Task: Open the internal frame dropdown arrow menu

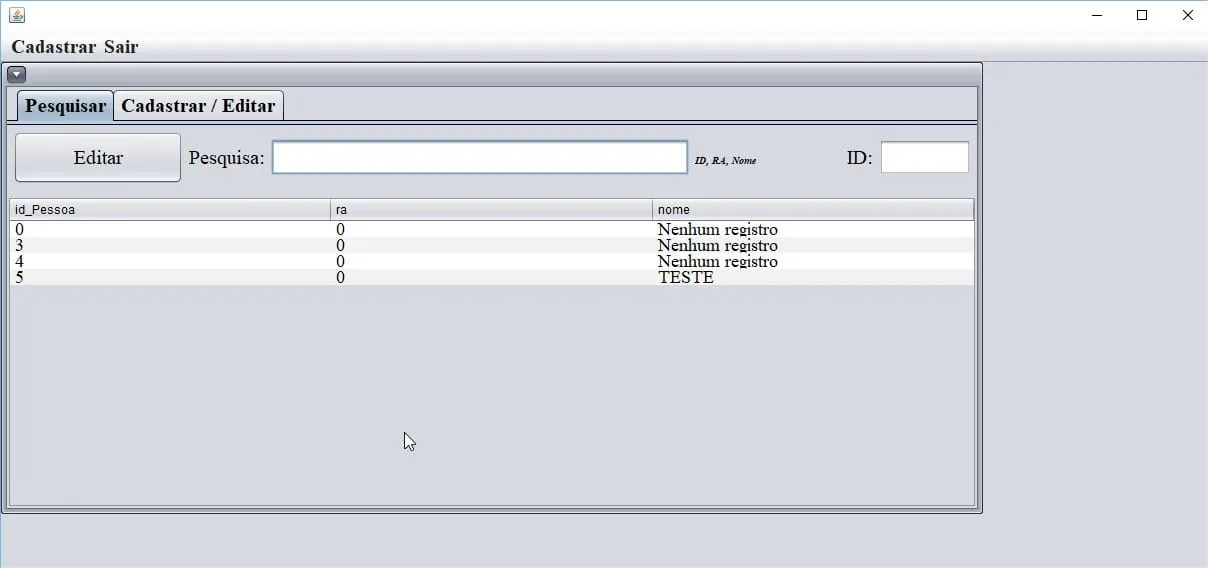Action: click(17, 74)
